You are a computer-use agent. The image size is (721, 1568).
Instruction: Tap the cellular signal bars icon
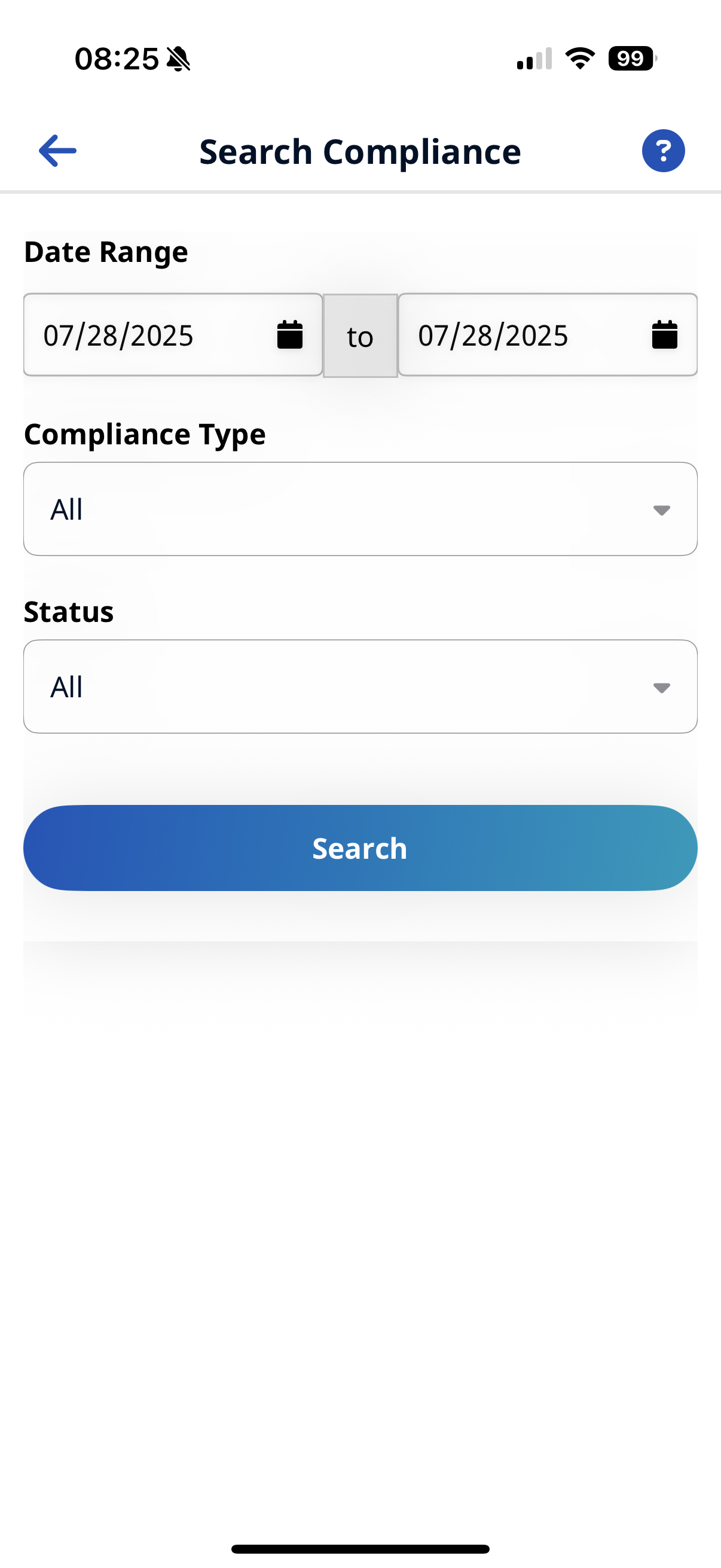(534, 59)
